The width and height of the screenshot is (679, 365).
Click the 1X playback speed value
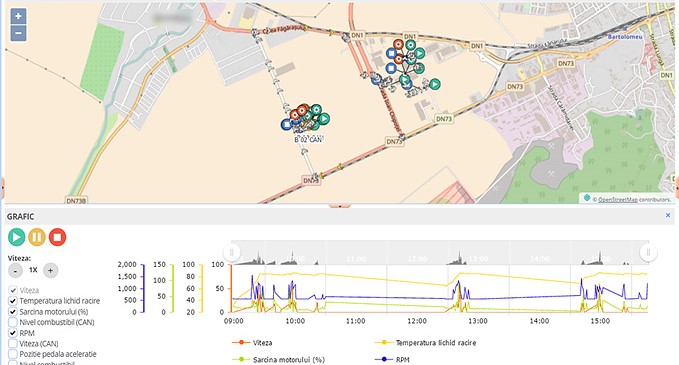(33, 270)
